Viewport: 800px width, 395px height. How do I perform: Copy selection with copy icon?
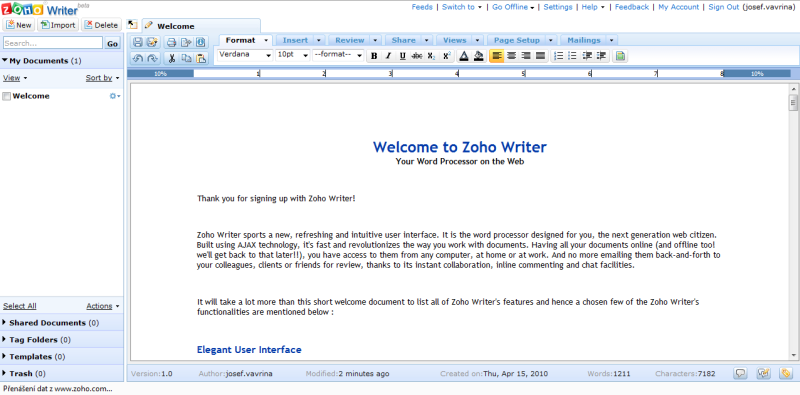point(186,58)
